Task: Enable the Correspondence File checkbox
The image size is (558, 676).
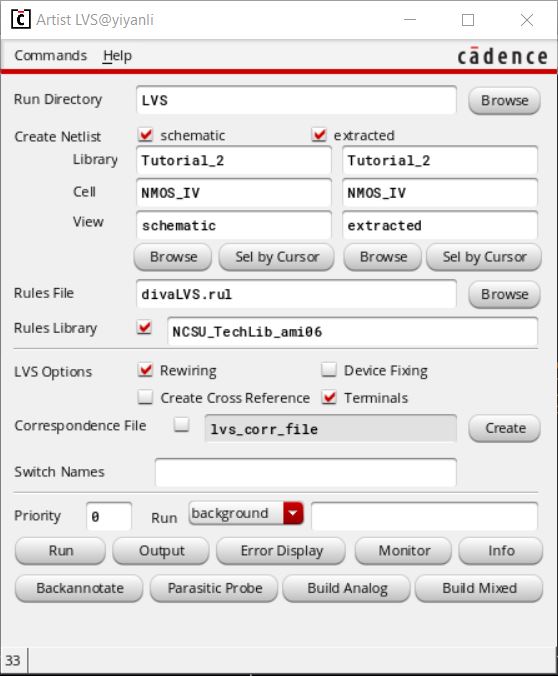Action: 181,425
